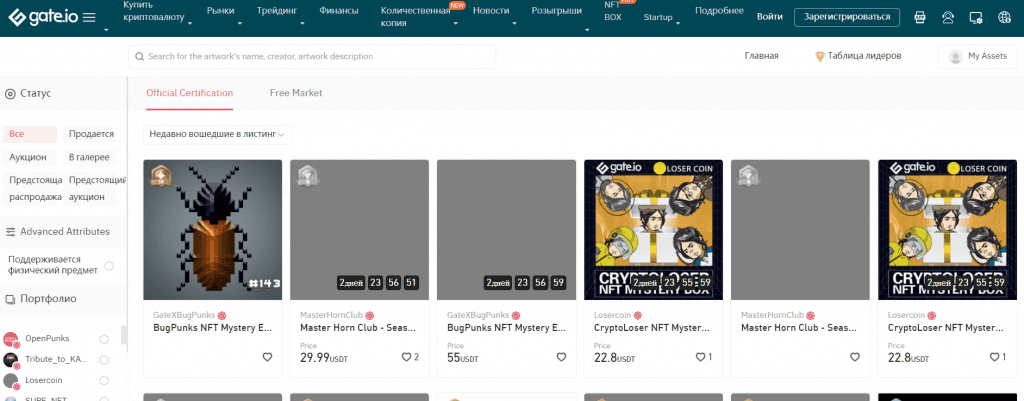Click the small arrow under hamburger menu
The image size is (1024, 401).
(106, 30)
